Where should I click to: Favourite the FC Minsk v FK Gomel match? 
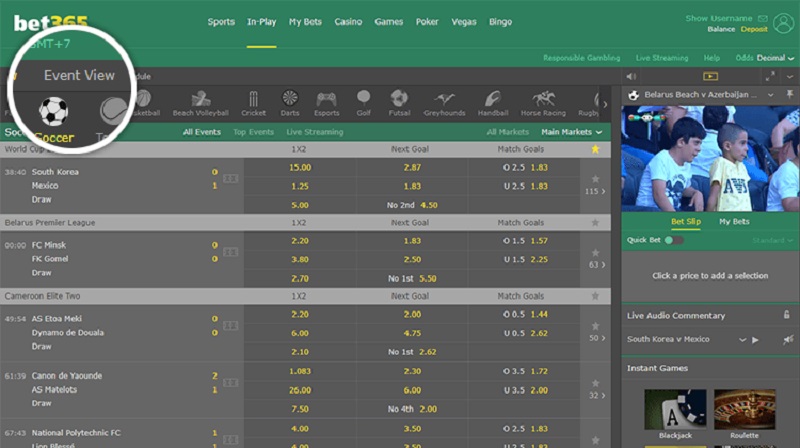click(x=595, y=252)
